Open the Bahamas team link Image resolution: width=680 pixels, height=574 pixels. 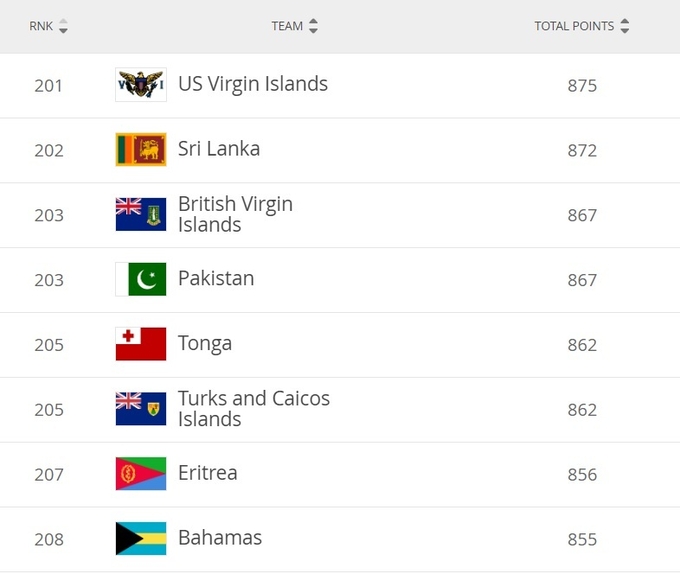click(x=220, y=538)
